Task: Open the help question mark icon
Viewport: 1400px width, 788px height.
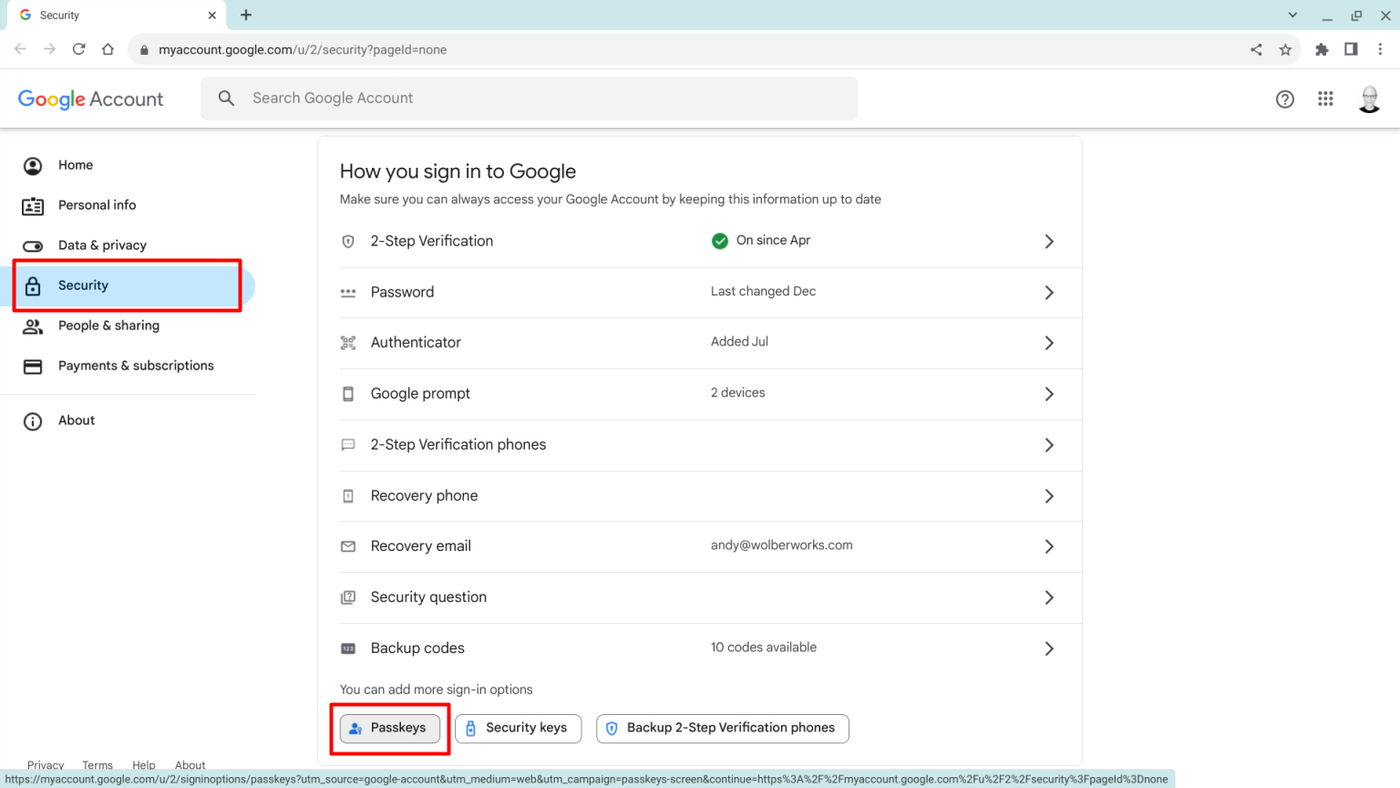Action: click(x=1285, y=99)
